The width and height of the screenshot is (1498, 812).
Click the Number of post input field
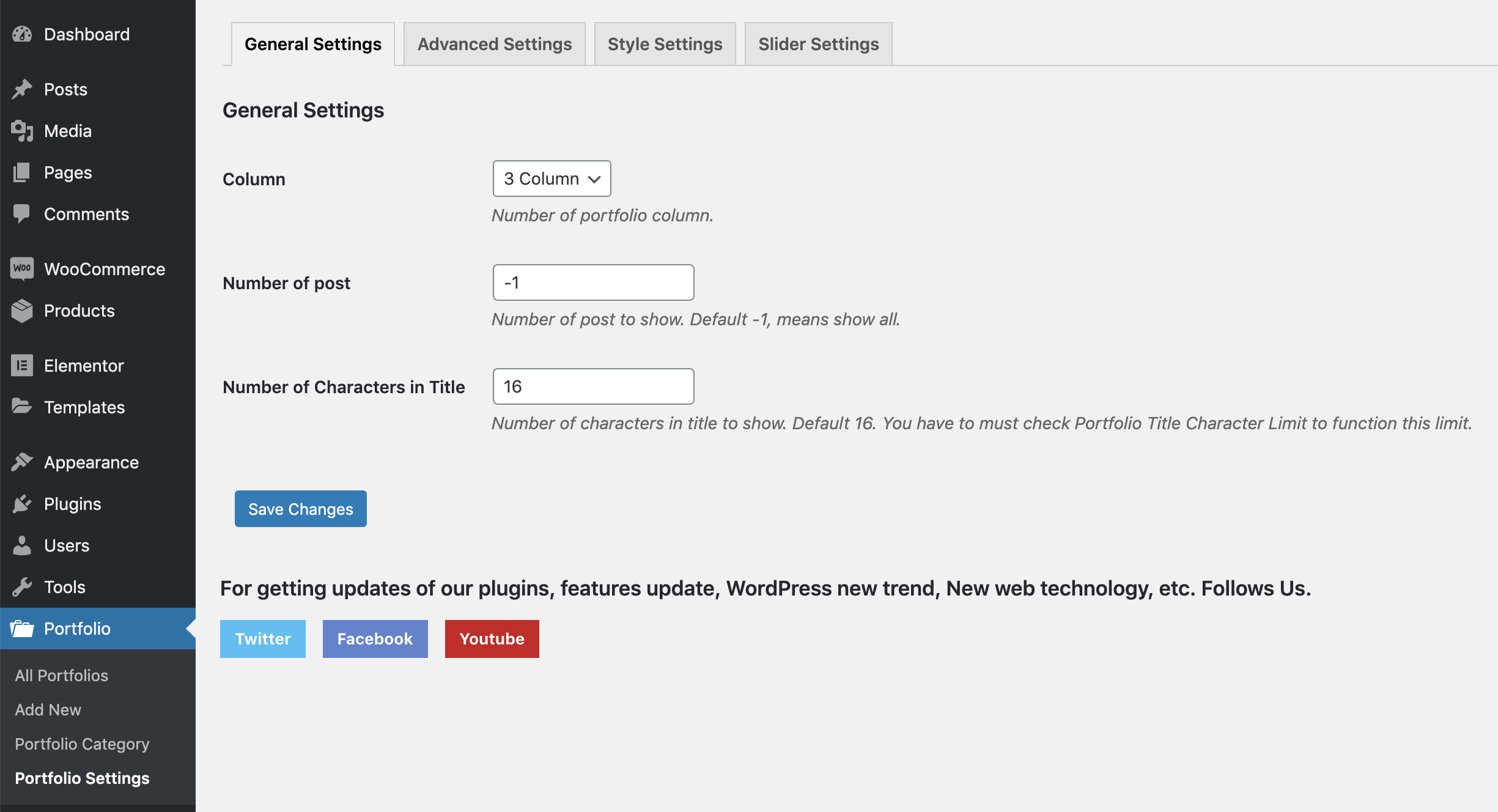(x=592, y=282)
